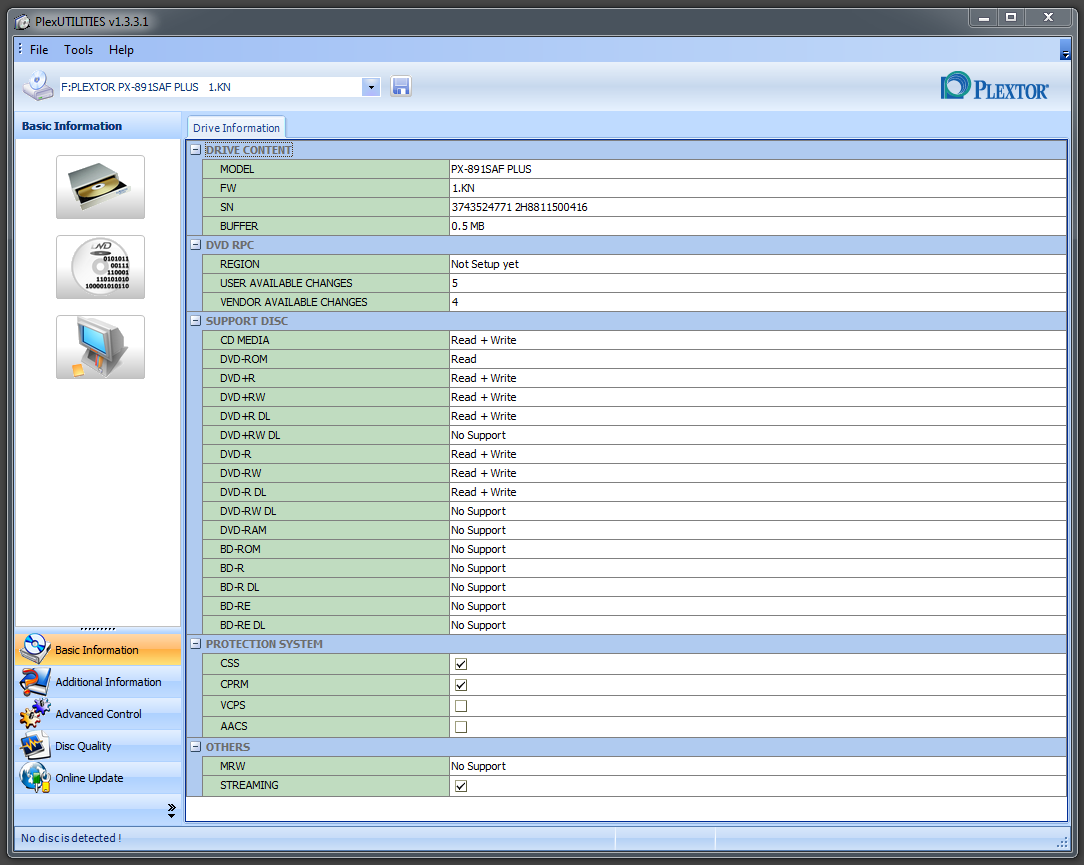The height and width of the screenshot is (865, 1084).
Task: Select the Drive Information tab
Action: [x=236, y=128]
